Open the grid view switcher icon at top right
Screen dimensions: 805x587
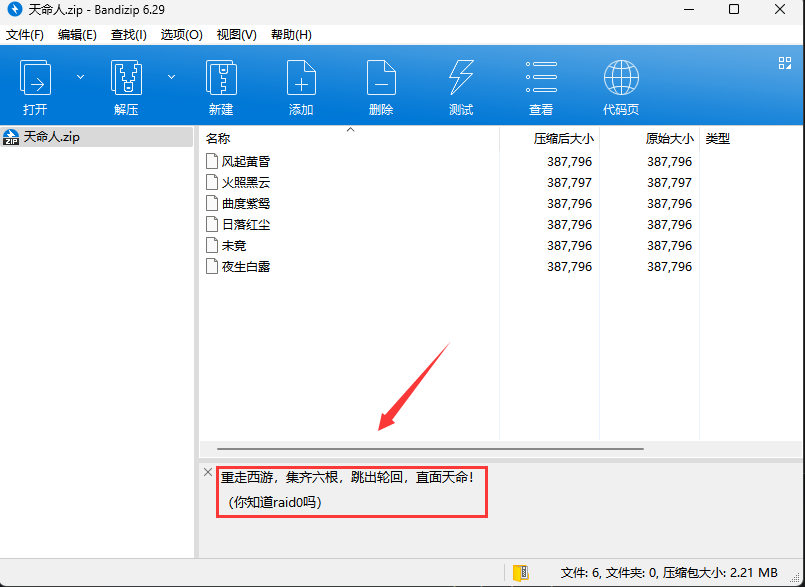(x=785, y=63)
